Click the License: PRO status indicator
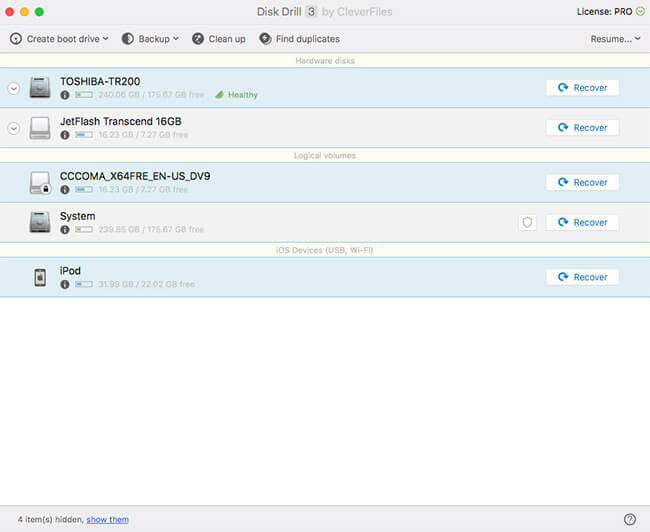The image size is (650, 532). (611, 12)
